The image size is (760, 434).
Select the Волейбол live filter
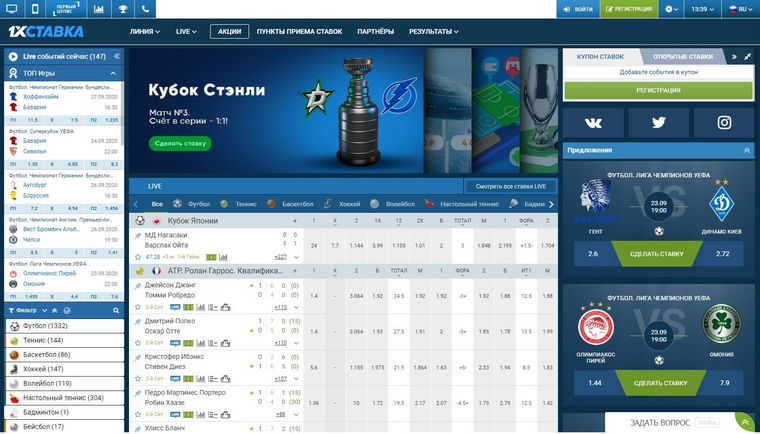[x=392, y=204]
